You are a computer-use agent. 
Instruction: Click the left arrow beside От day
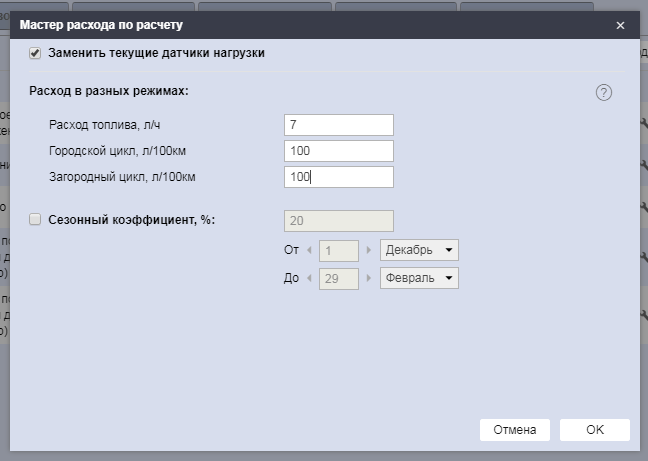click(x=310, y=250)
